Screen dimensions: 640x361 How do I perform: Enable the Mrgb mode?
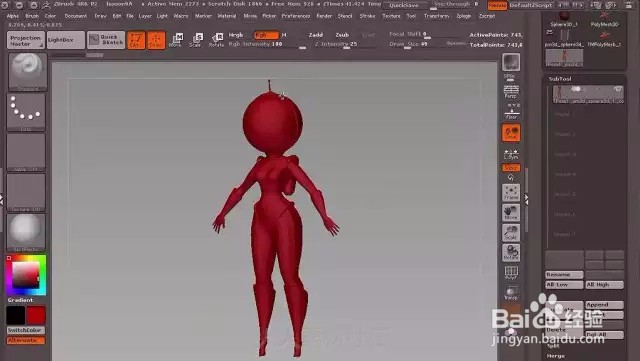236,35
